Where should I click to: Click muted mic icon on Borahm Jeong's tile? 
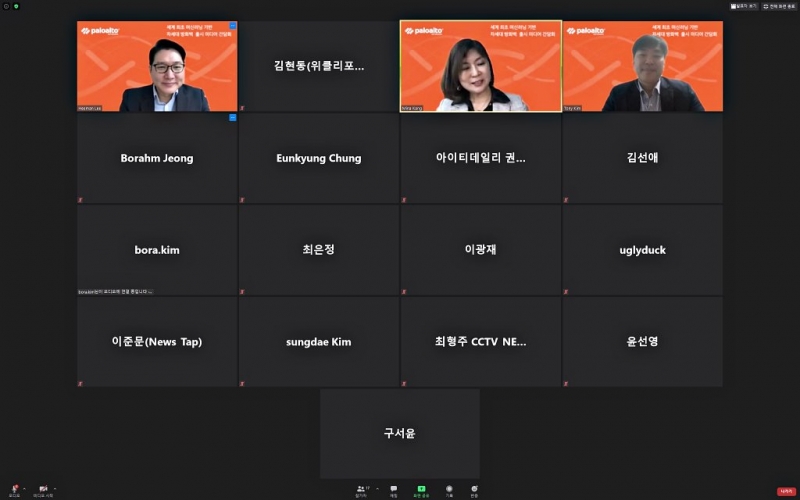(81, 200)
